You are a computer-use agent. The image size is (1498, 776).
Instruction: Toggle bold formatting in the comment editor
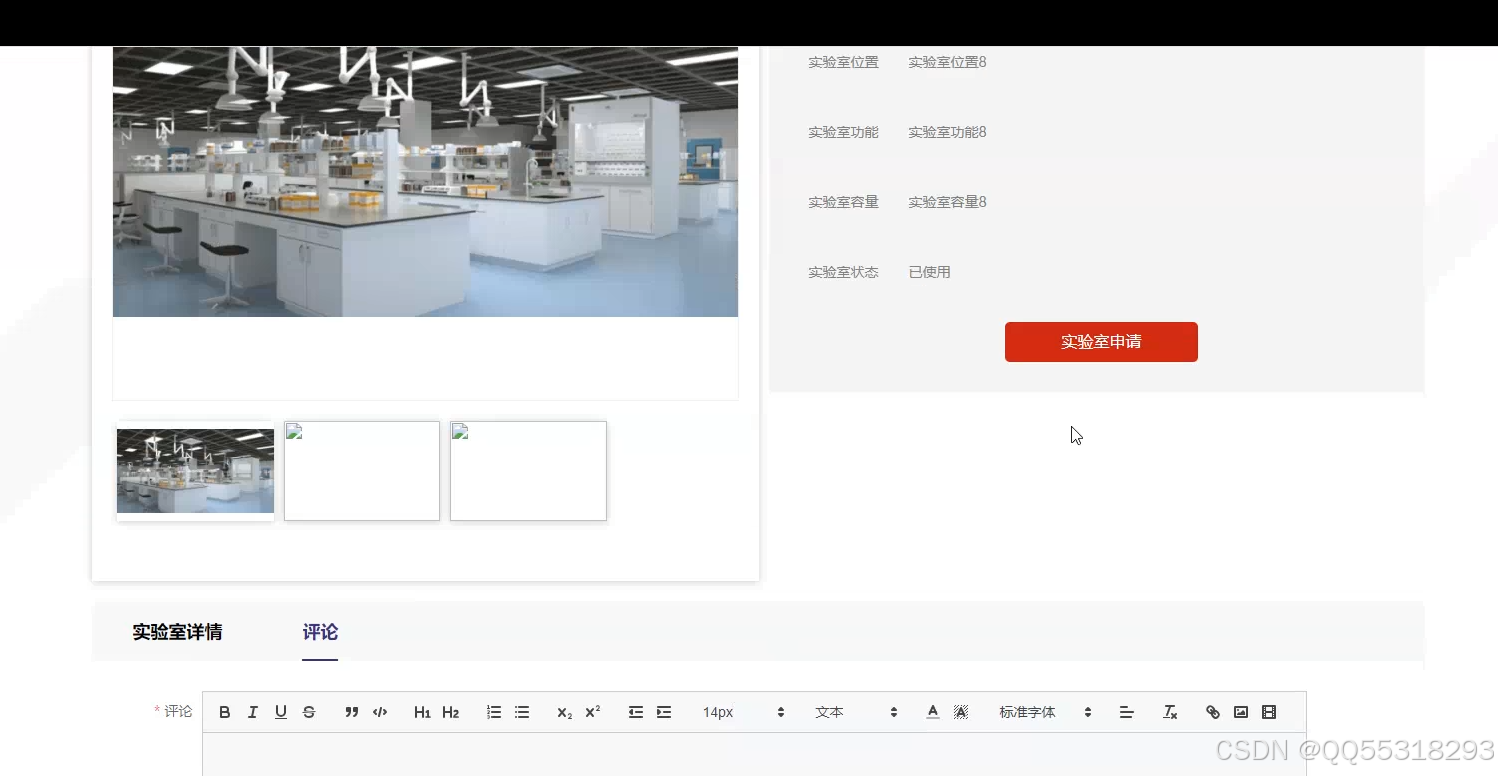[224, 711]
